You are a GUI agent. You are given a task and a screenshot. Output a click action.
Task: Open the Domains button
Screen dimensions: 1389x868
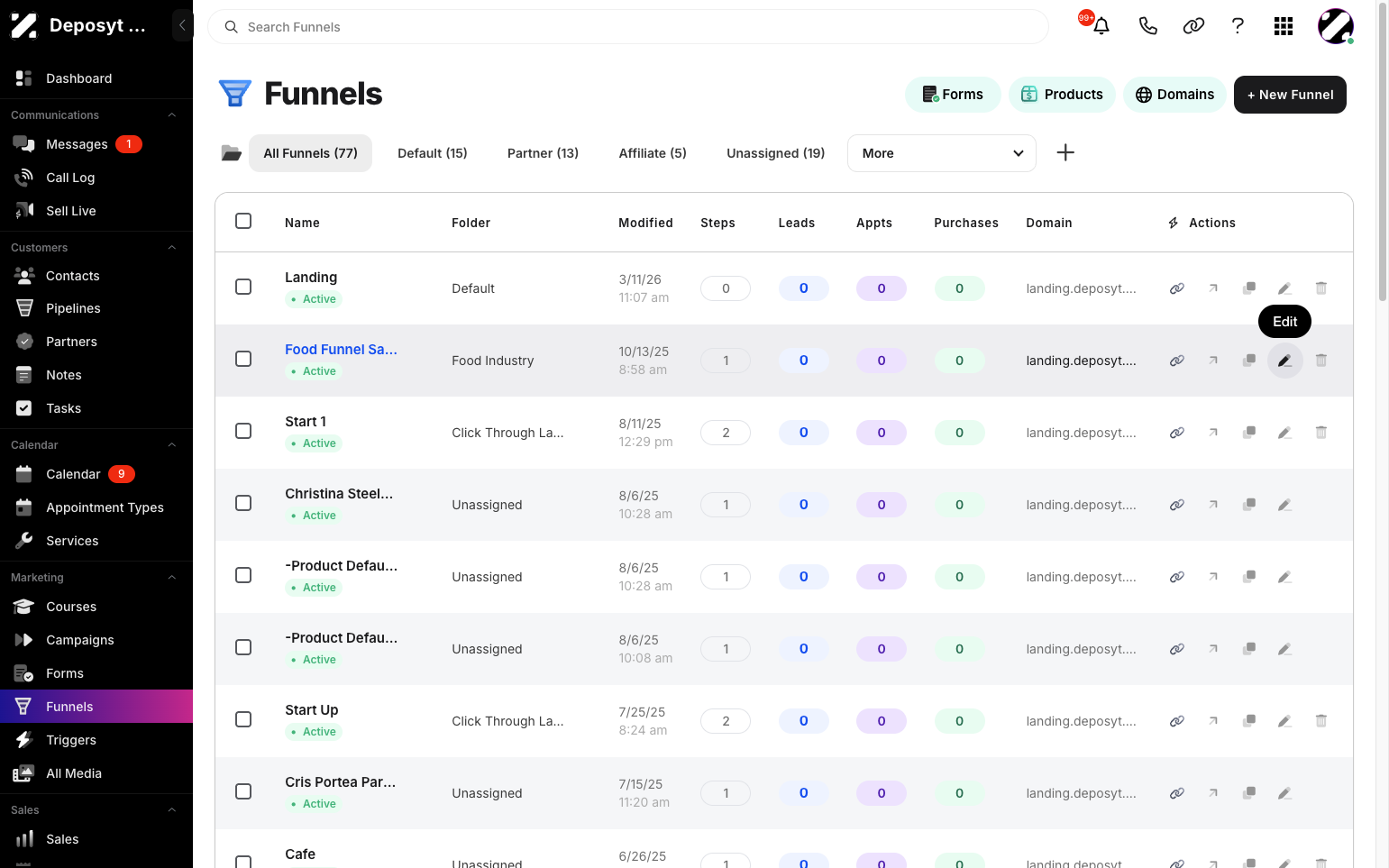point(1174,95)
